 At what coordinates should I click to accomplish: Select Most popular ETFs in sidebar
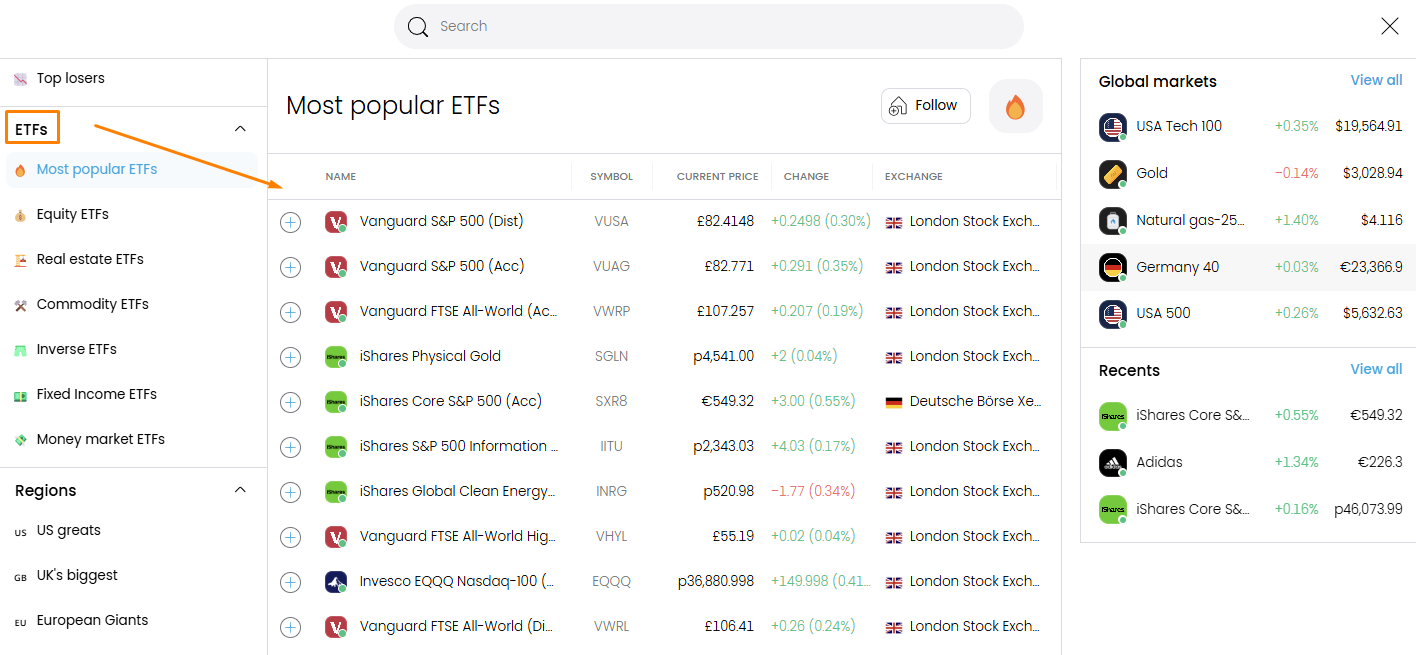point(132,170)
